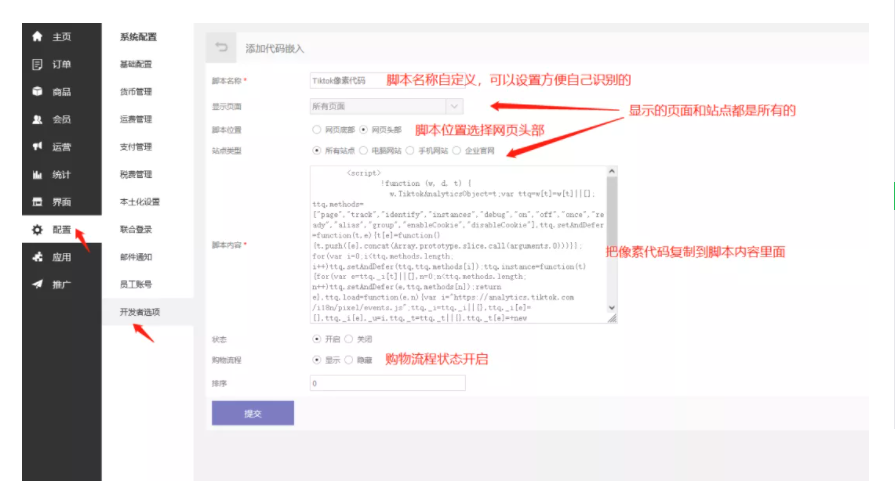
Task: Click the puzzle icon beside 应用
Action: coord(37,257)
